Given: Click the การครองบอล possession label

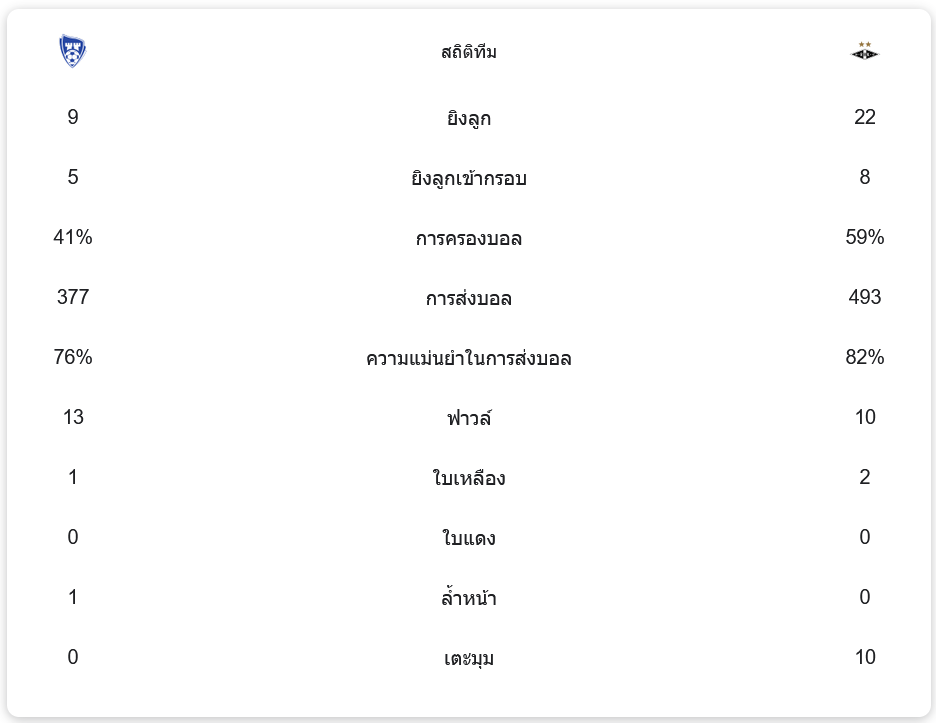Looking at the screenshot, I should [468, 239].
